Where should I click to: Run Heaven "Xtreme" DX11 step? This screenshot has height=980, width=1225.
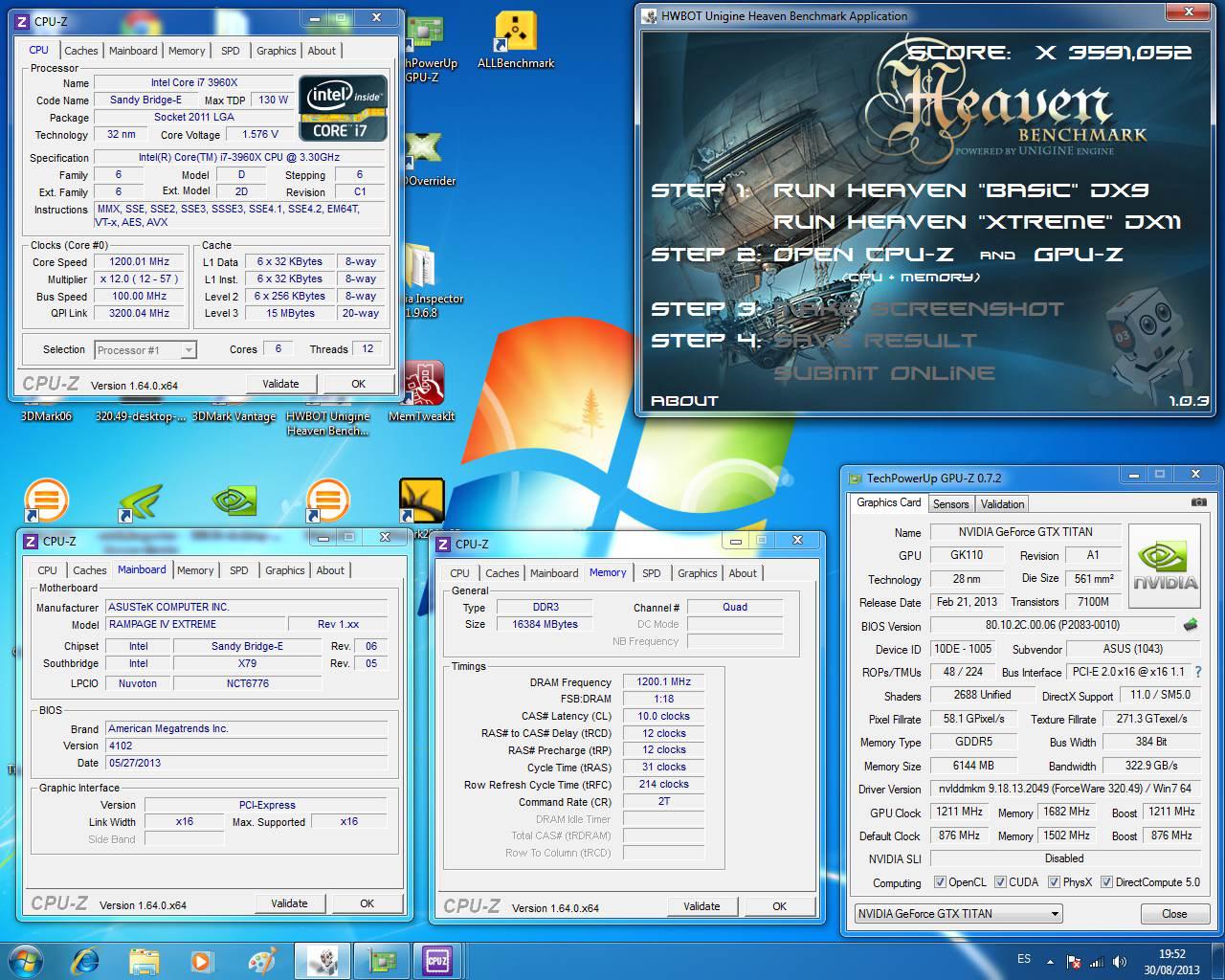[x=977, y=222]
